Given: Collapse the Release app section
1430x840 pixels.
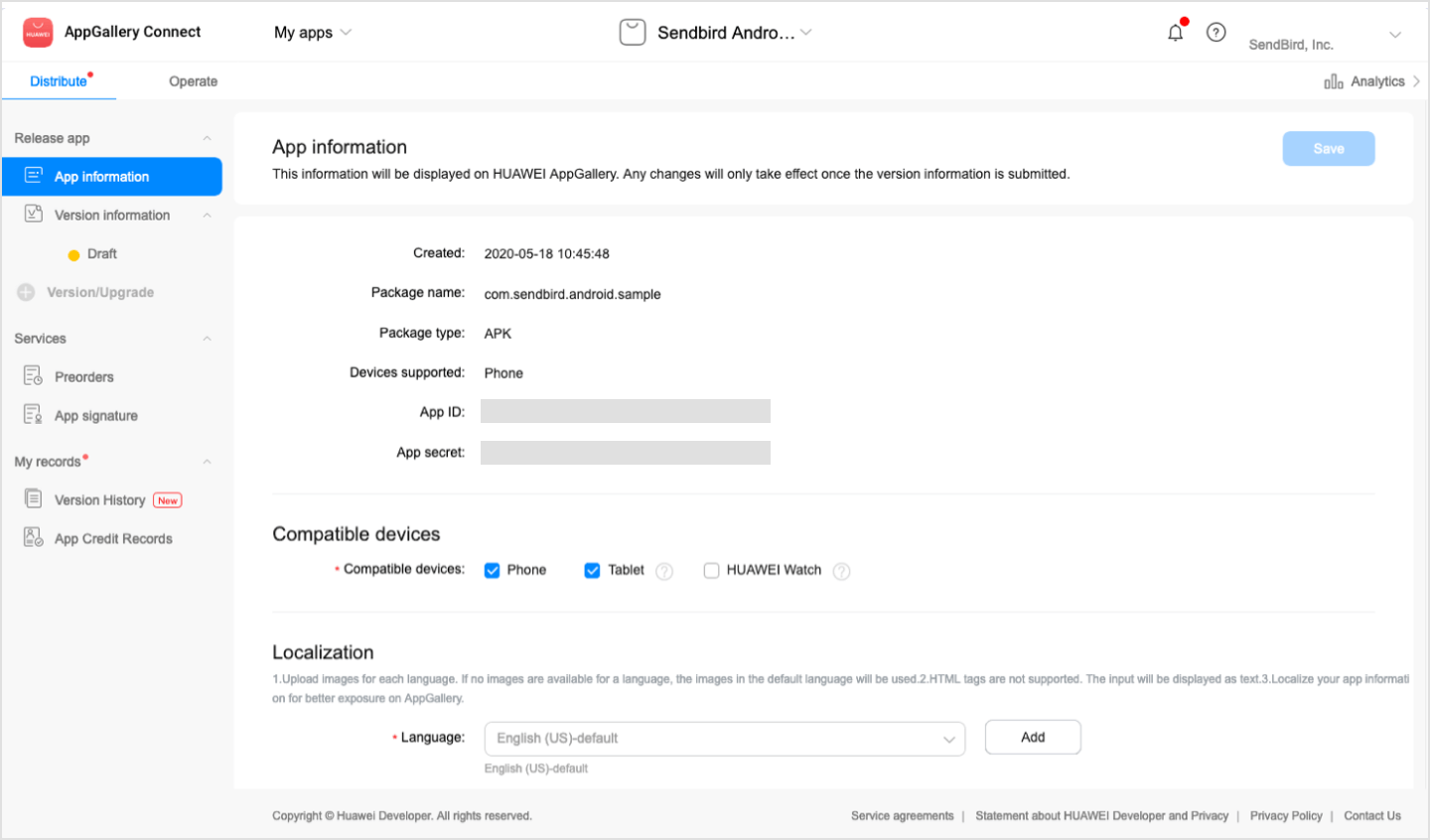Looking at the screenshot, I should (x=207, y=138).
